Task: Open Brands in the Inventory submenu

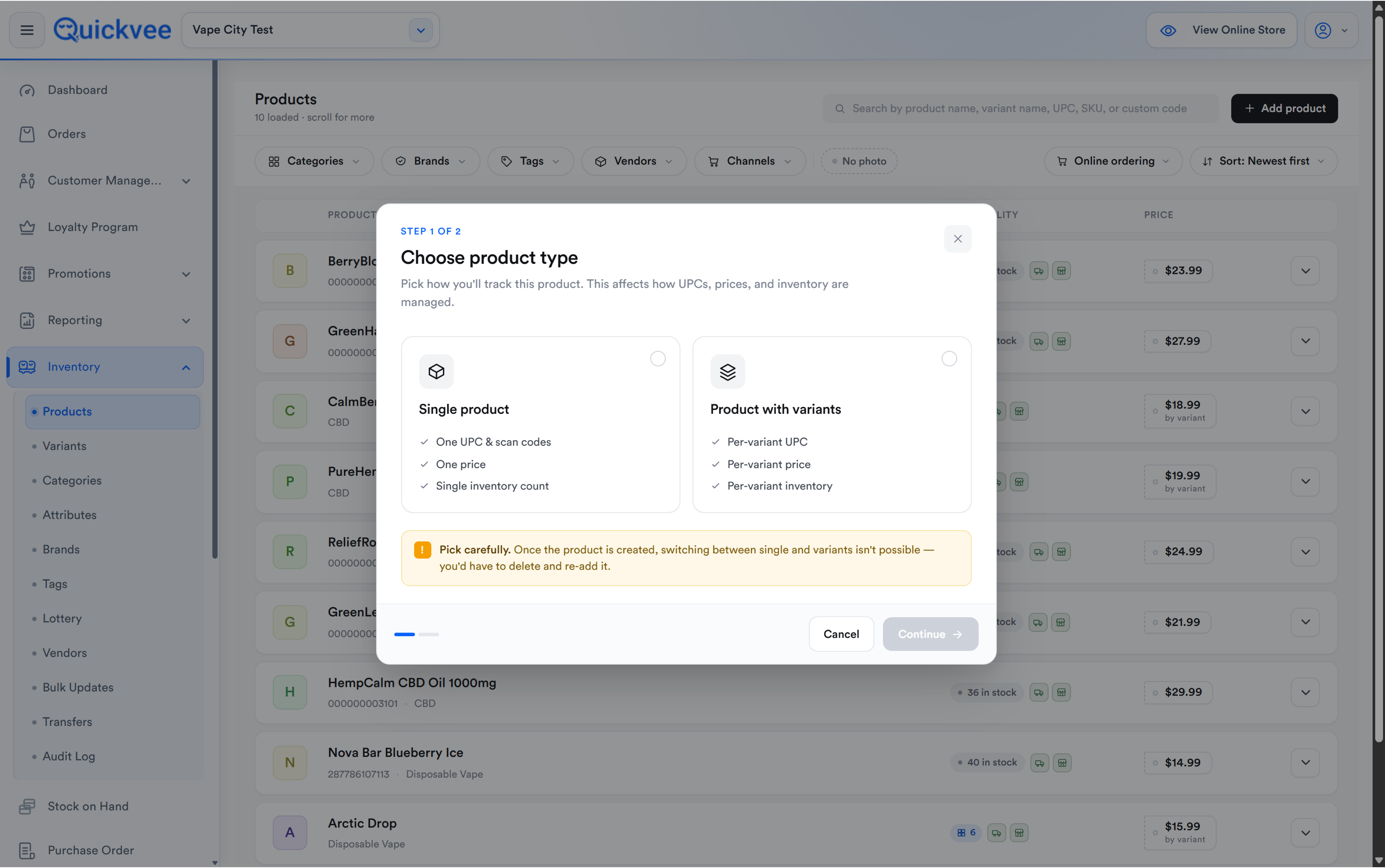Action: [61, 549]
